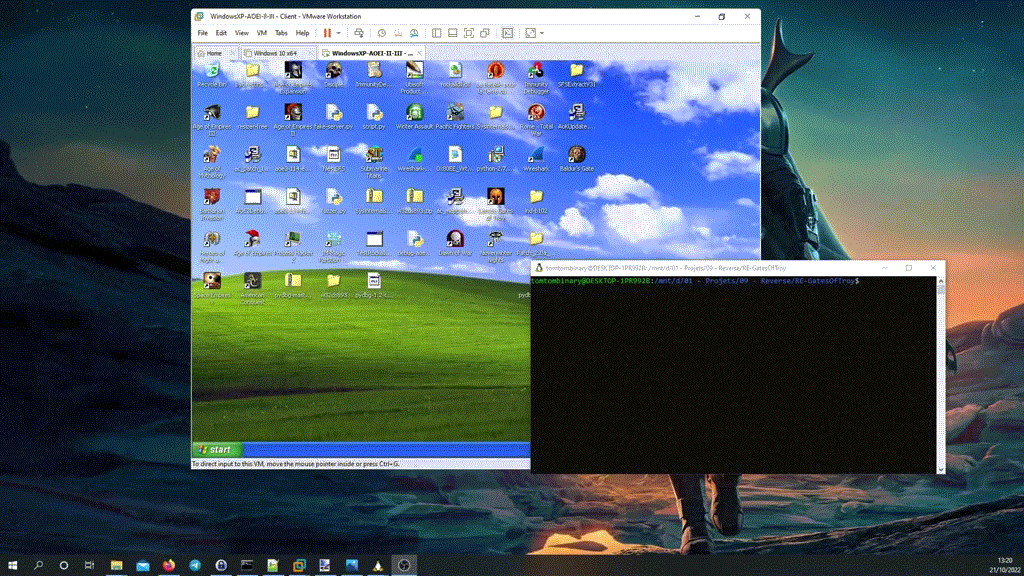The width and height of the screenshot is (1024, 576).
Task: Open Windows taskbar search
Action: click(x=39, y=565)
